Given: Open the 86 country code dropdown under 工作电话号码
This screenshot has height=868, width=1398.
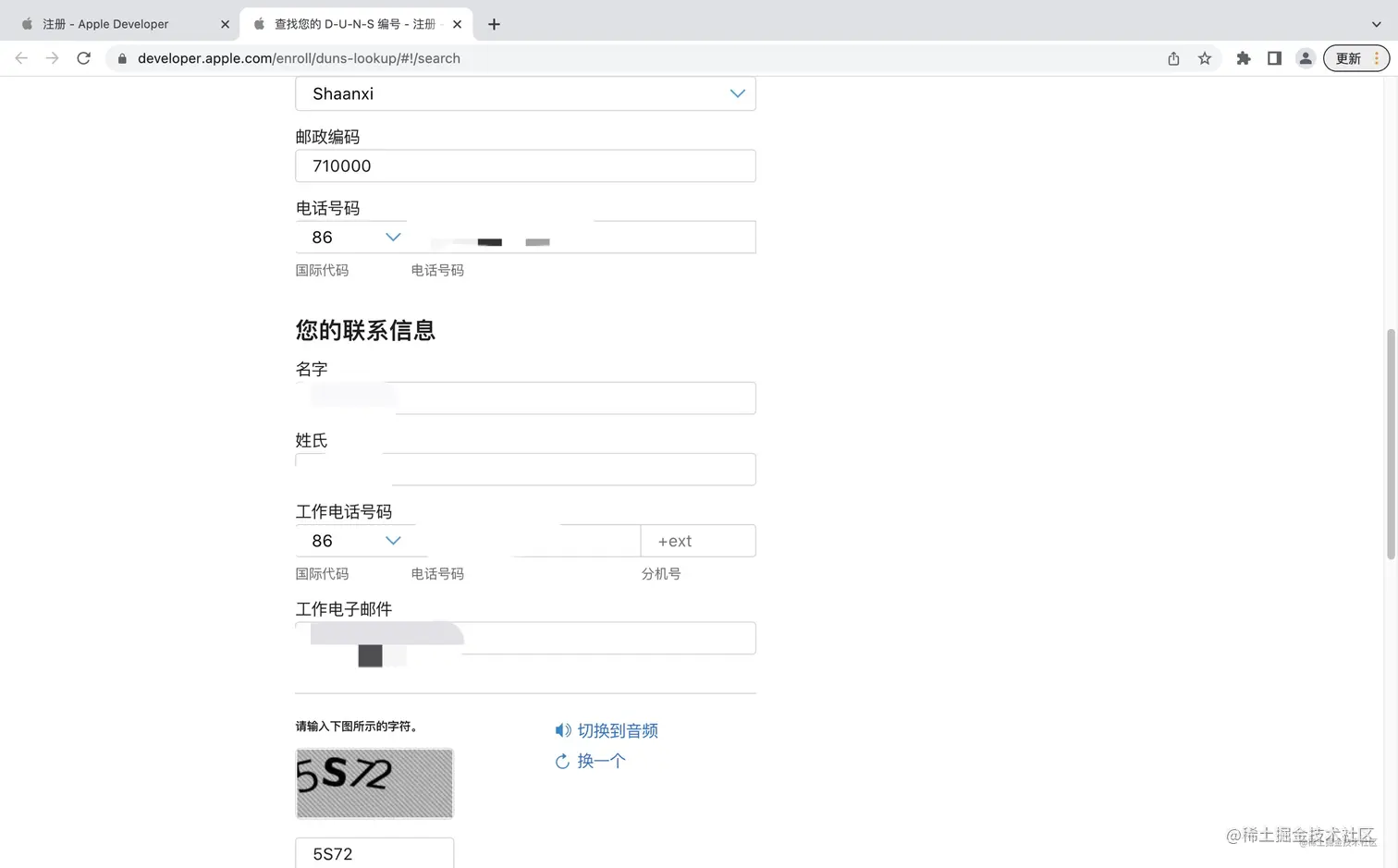Looking at the screenshot, I should [x=351, y=541].
